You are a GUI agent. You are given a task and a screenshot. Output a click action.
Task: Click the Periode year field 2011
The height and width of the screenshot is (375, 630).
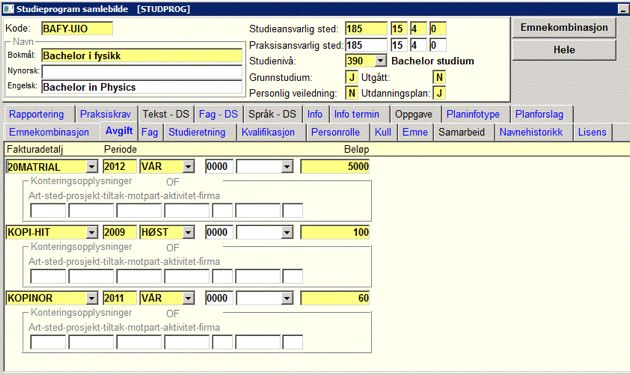pyautogui.click(x=120, y=298)
